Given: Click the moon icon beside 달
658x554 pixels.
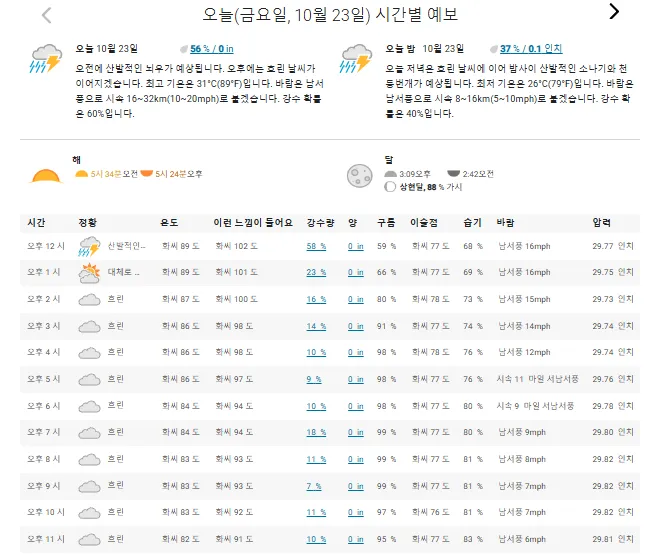Looking at the screenshot, I should point(360,175).
